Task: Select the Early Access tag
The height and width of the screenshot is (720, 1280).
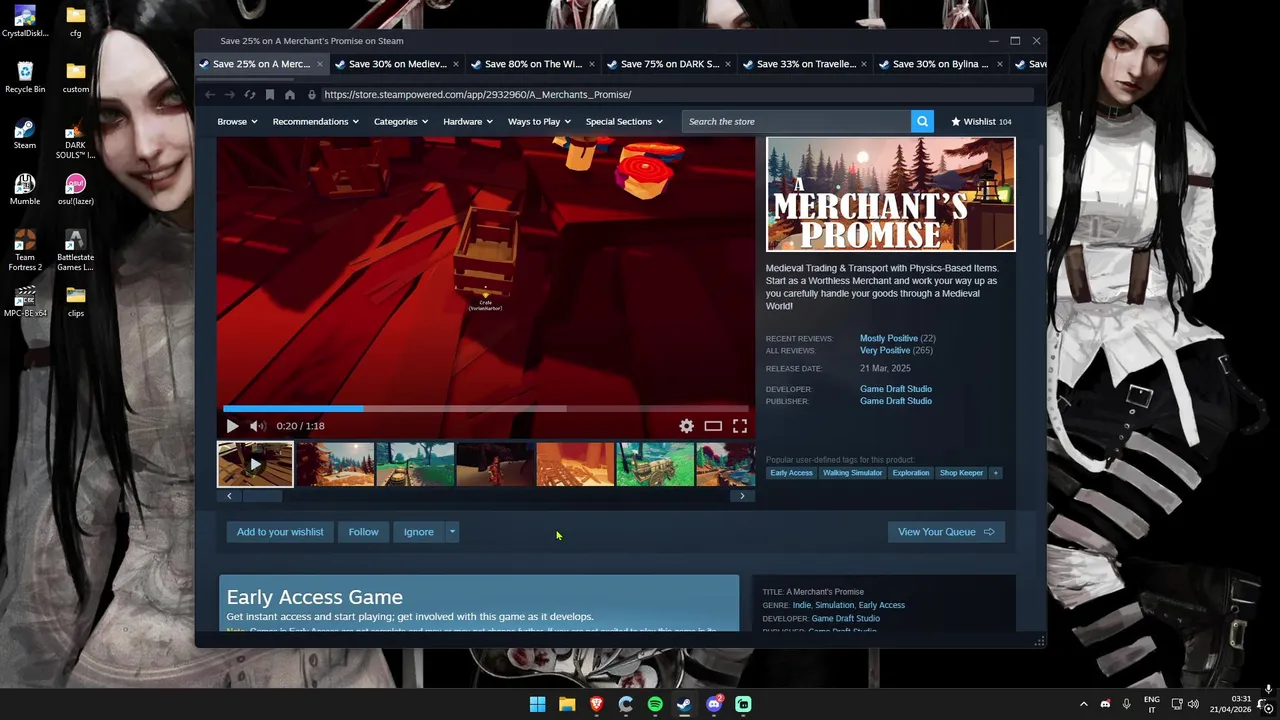Action: [791, 473]
